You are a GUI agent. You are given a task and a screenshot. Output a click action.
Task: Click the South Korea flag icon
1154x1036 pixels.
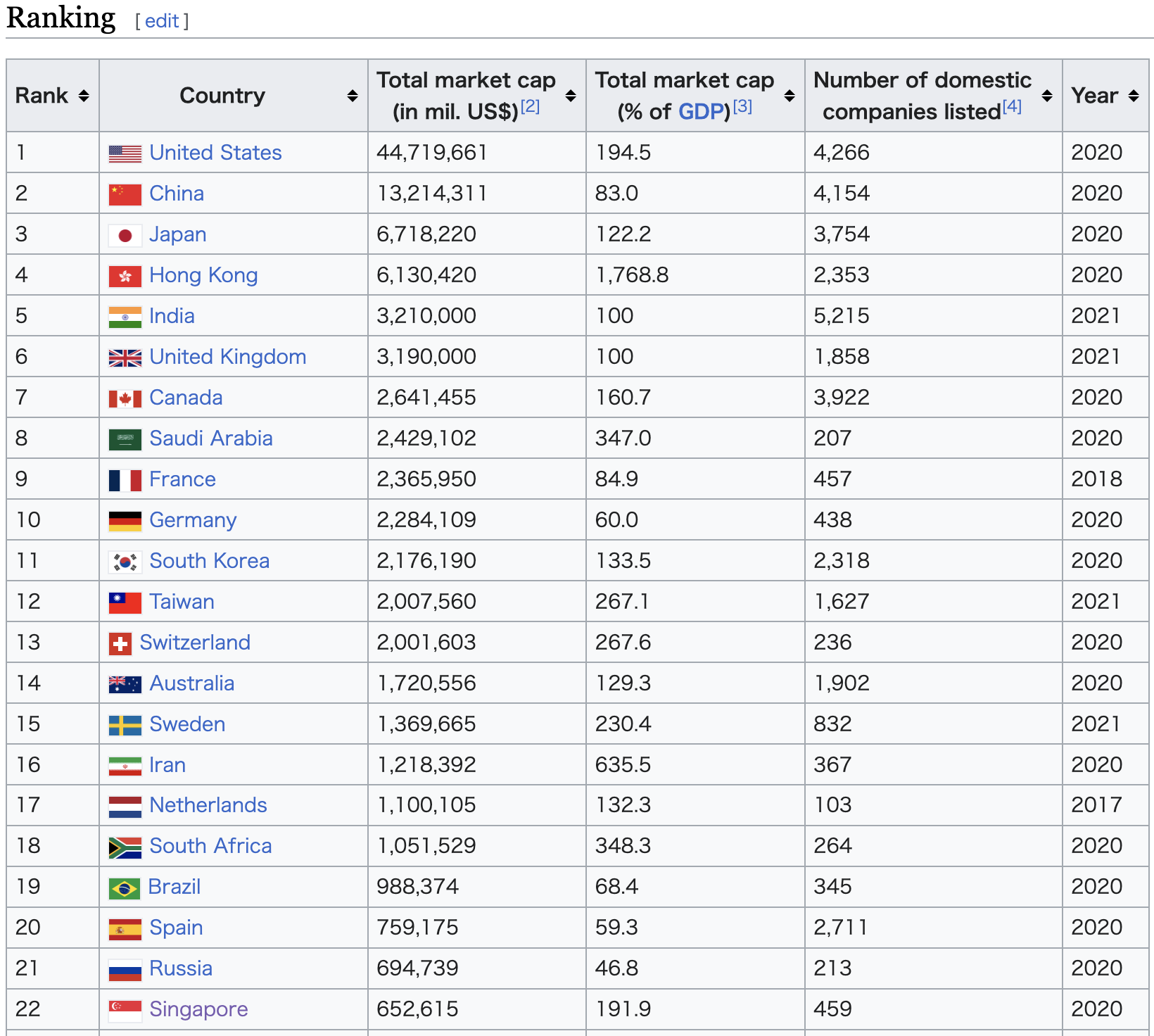click(125, 562)
